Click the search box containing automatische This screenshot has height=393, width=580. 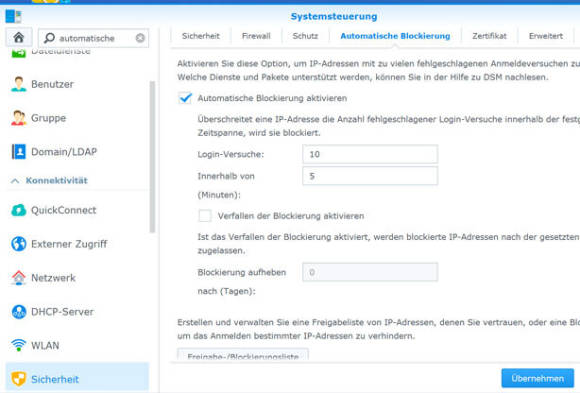[x=94, y=38]
